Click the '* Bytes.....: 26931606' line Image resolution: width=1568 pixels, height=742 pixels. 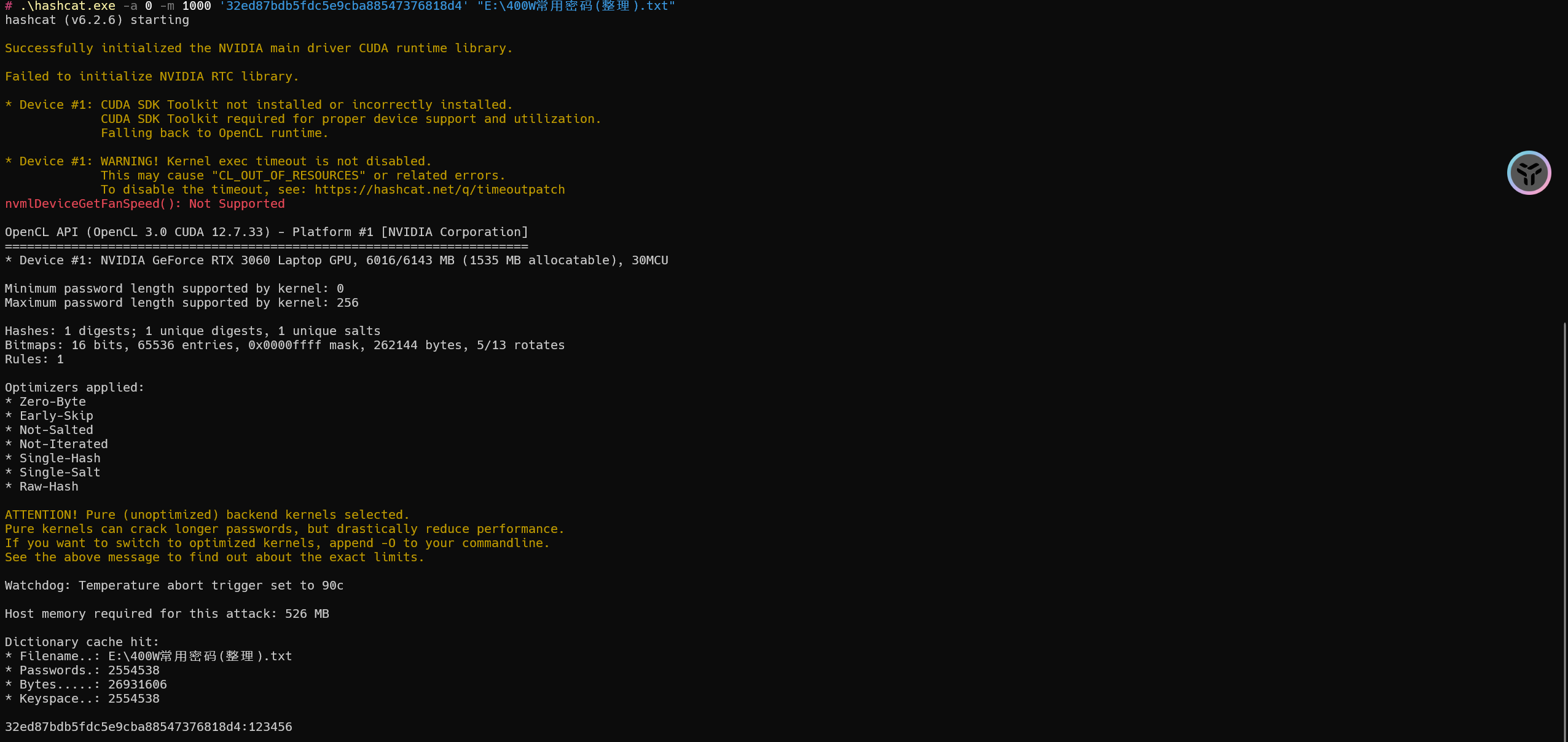[86, 684]
